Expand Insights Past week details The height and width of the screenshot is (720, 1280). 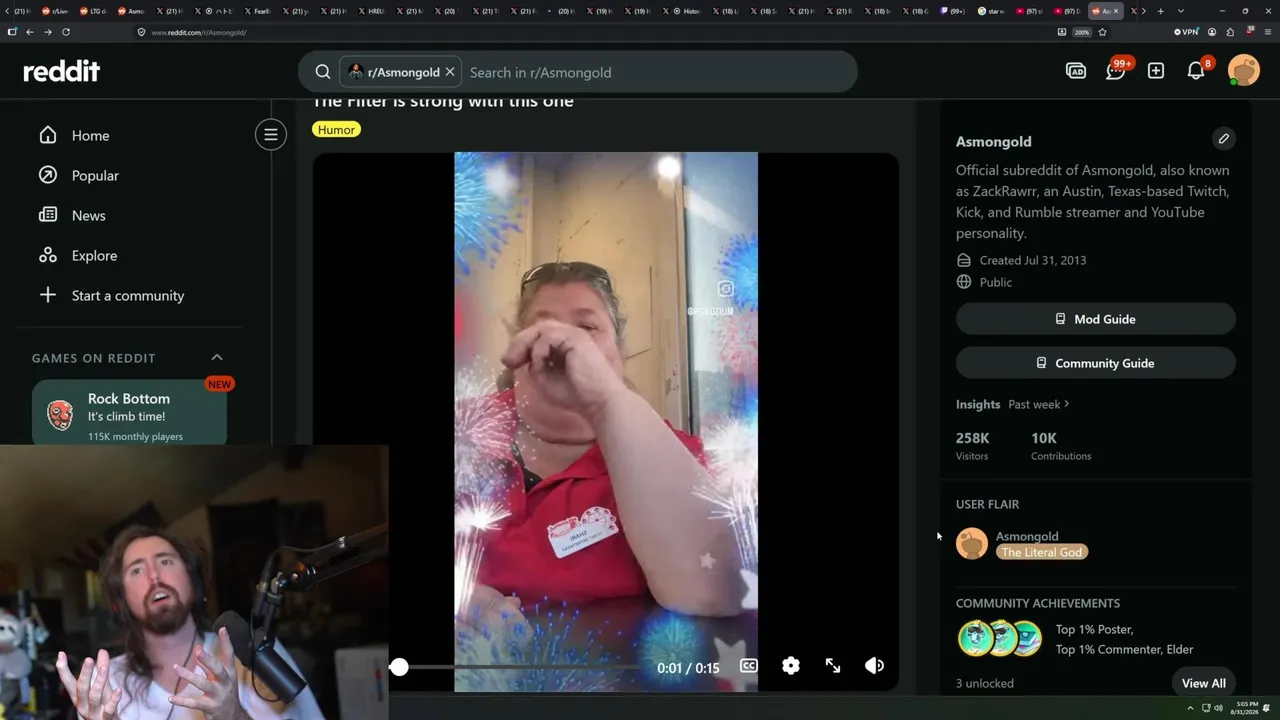click(x=1039, y=404)
